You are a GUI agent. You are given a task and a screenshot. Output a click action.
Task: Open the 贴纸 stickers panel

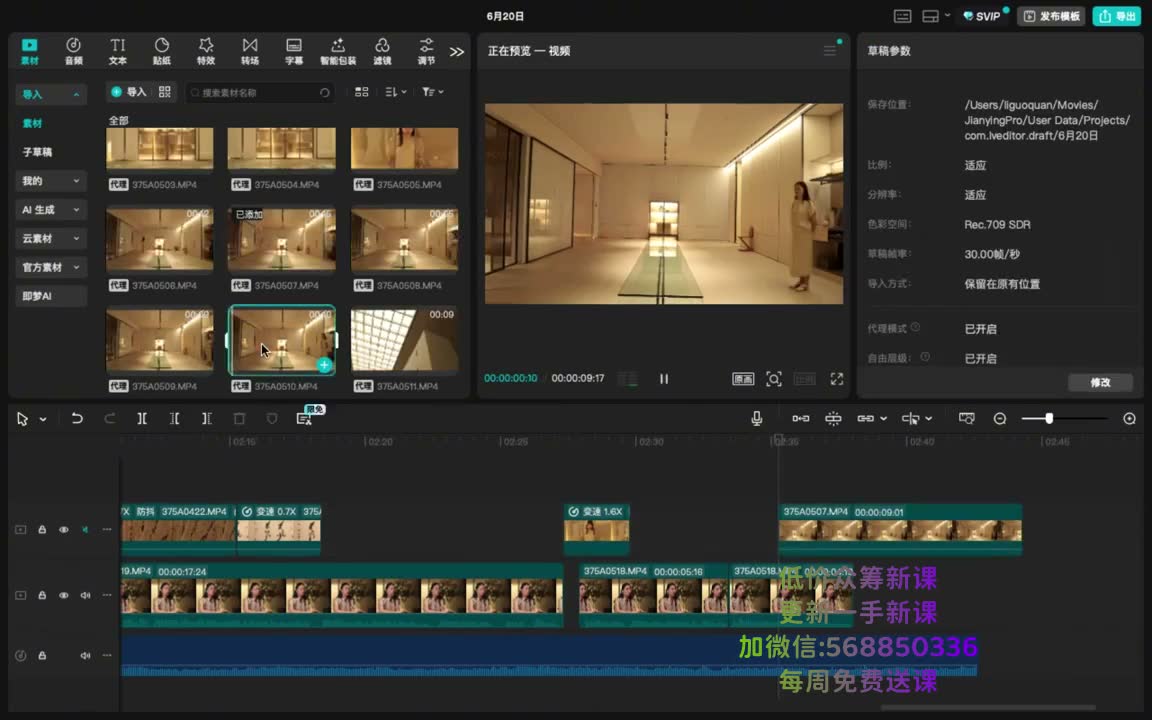(x=162, y=51)
